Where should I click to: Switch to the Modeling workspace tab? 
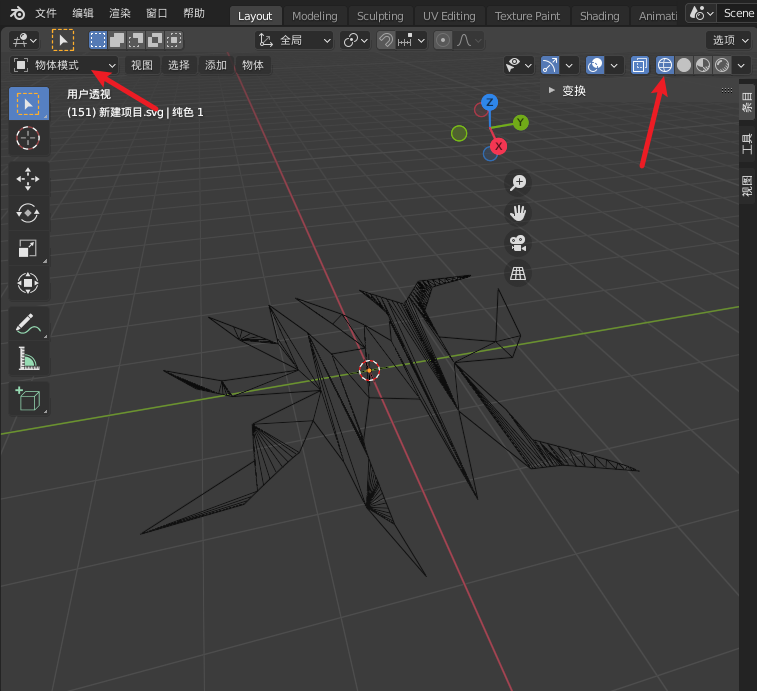(315, 16)
